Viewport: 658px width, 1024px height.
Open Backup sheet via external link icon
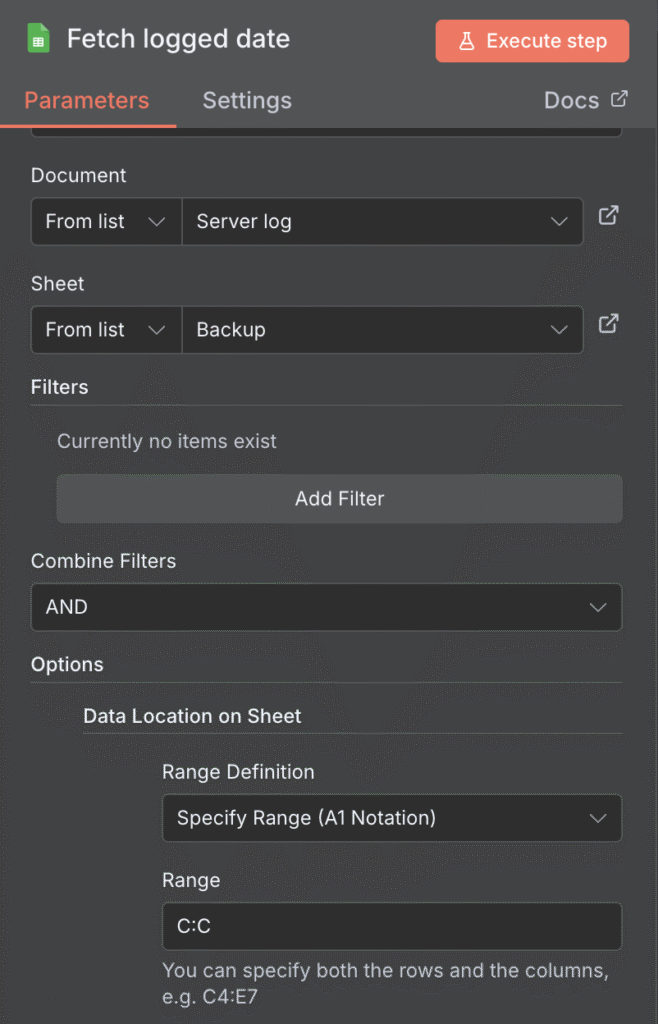point(609,324)
